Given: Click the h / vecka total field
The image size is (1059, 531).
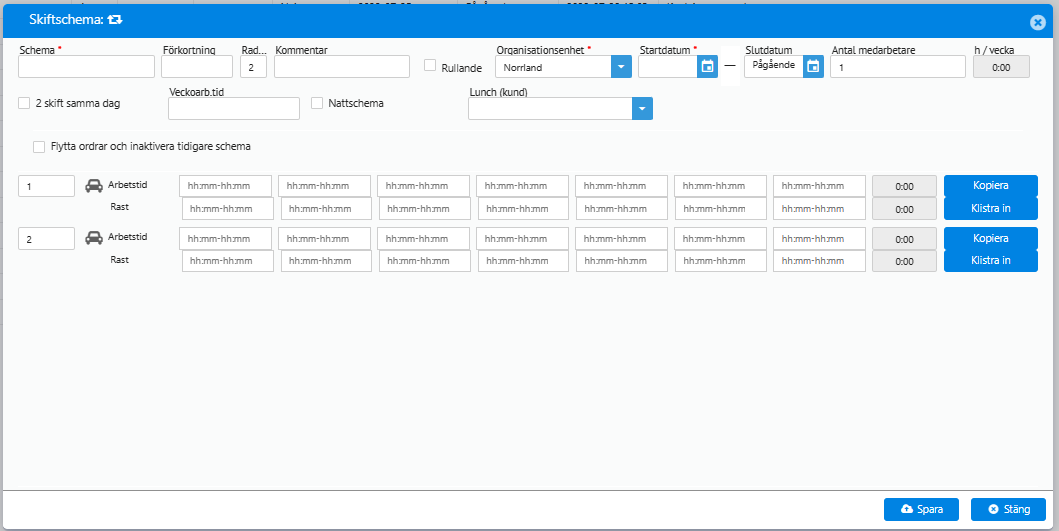Looking at the screenshot, I should point(1002,67).
